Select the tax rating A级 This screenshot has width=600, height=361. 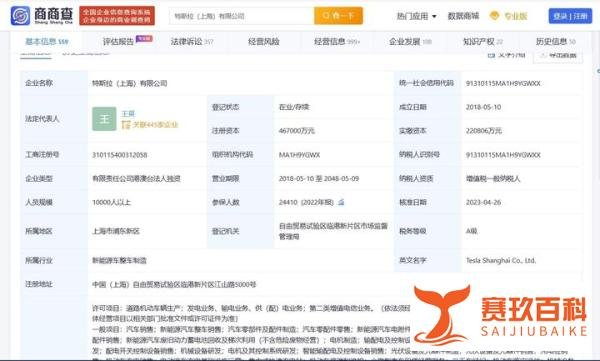coord(471,231)
